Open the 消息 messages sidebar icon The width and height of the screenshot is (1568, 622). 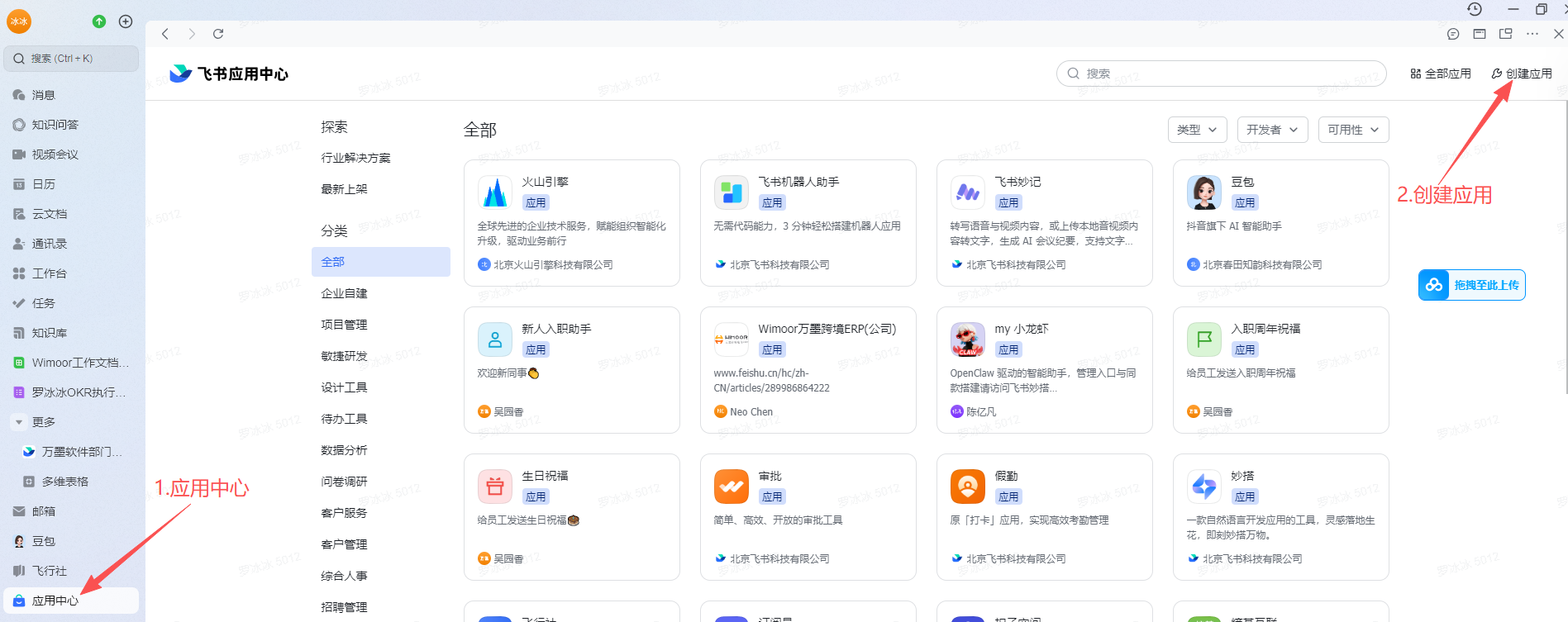coord(19,95)
